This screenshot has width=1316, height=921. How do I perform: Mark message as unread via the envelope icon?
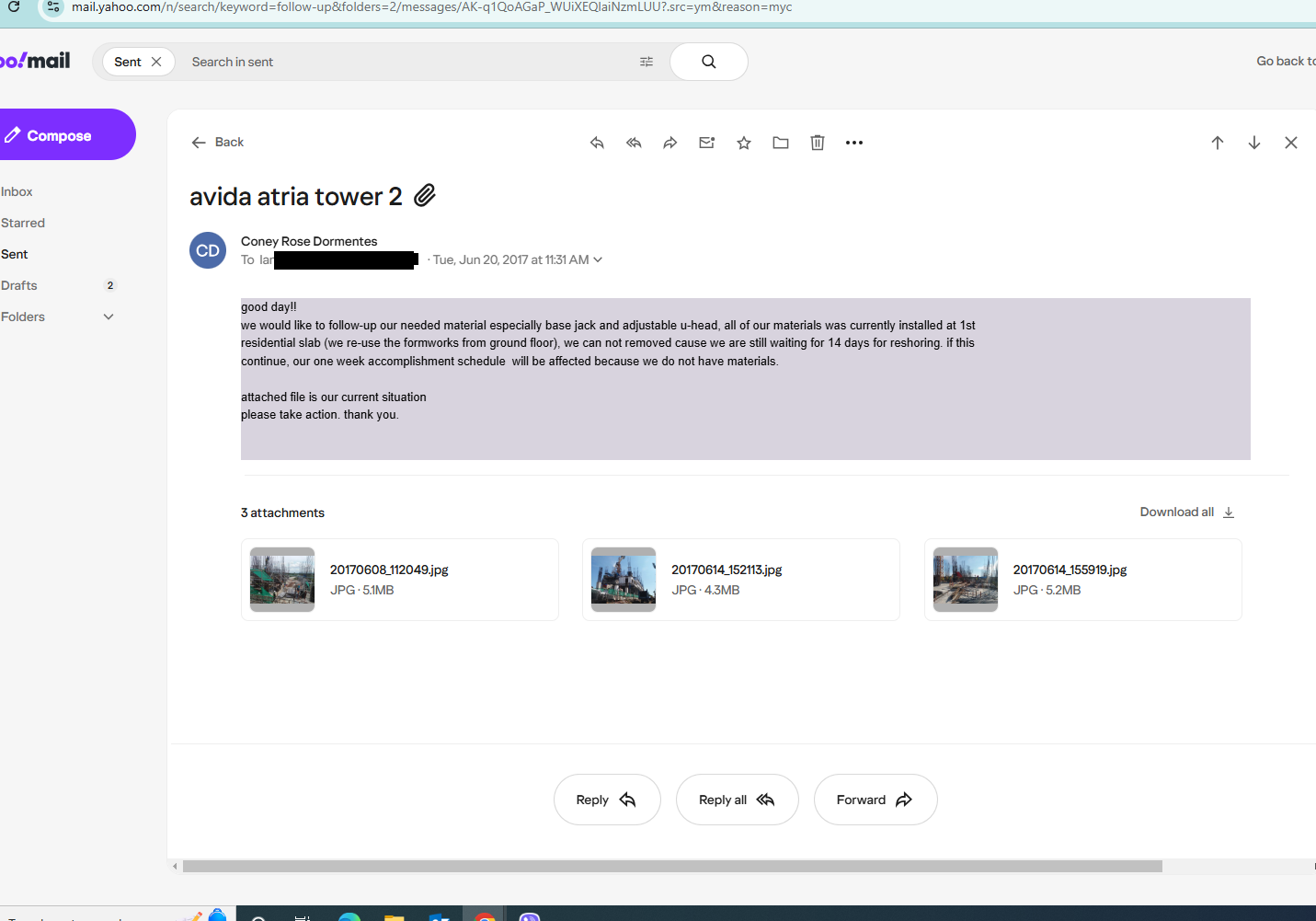click(x=707, y=143)
